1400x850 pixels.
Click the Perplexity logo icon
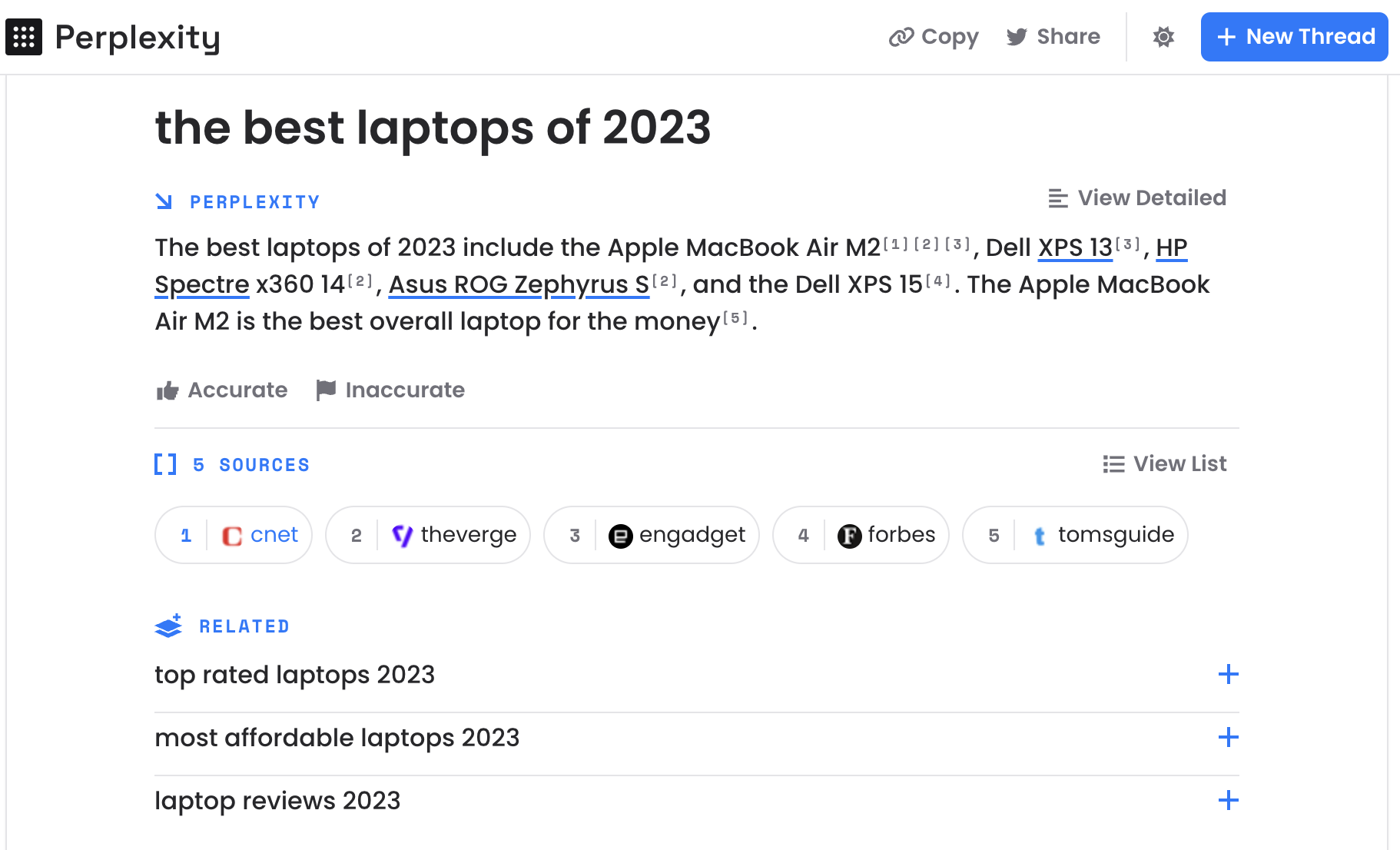pyautogui.click(x=24, y=36)
